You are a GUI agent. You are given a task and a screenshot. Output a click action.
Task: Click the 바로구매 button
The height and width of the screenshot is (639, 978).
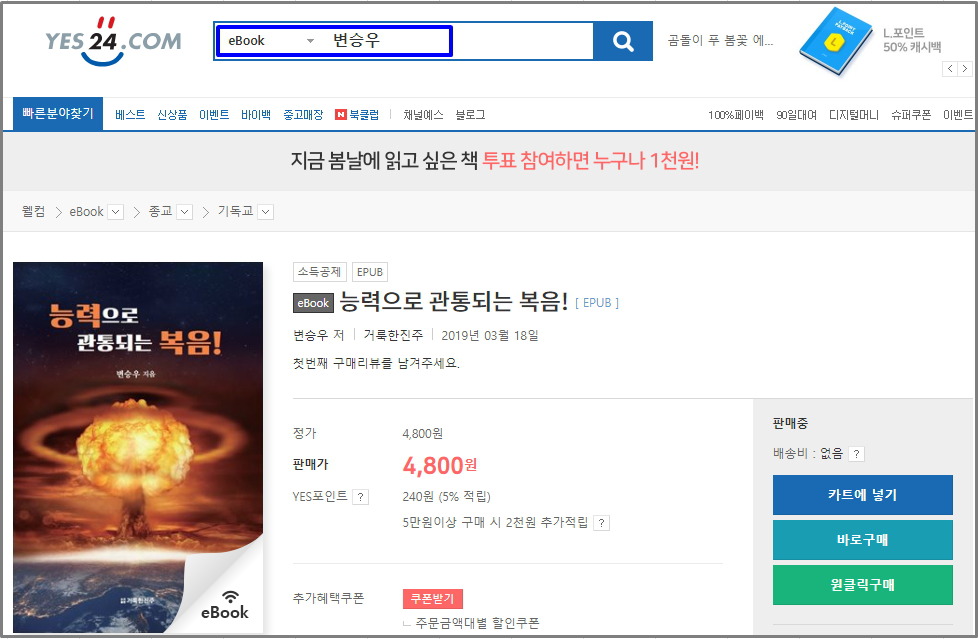click(863, 540)
